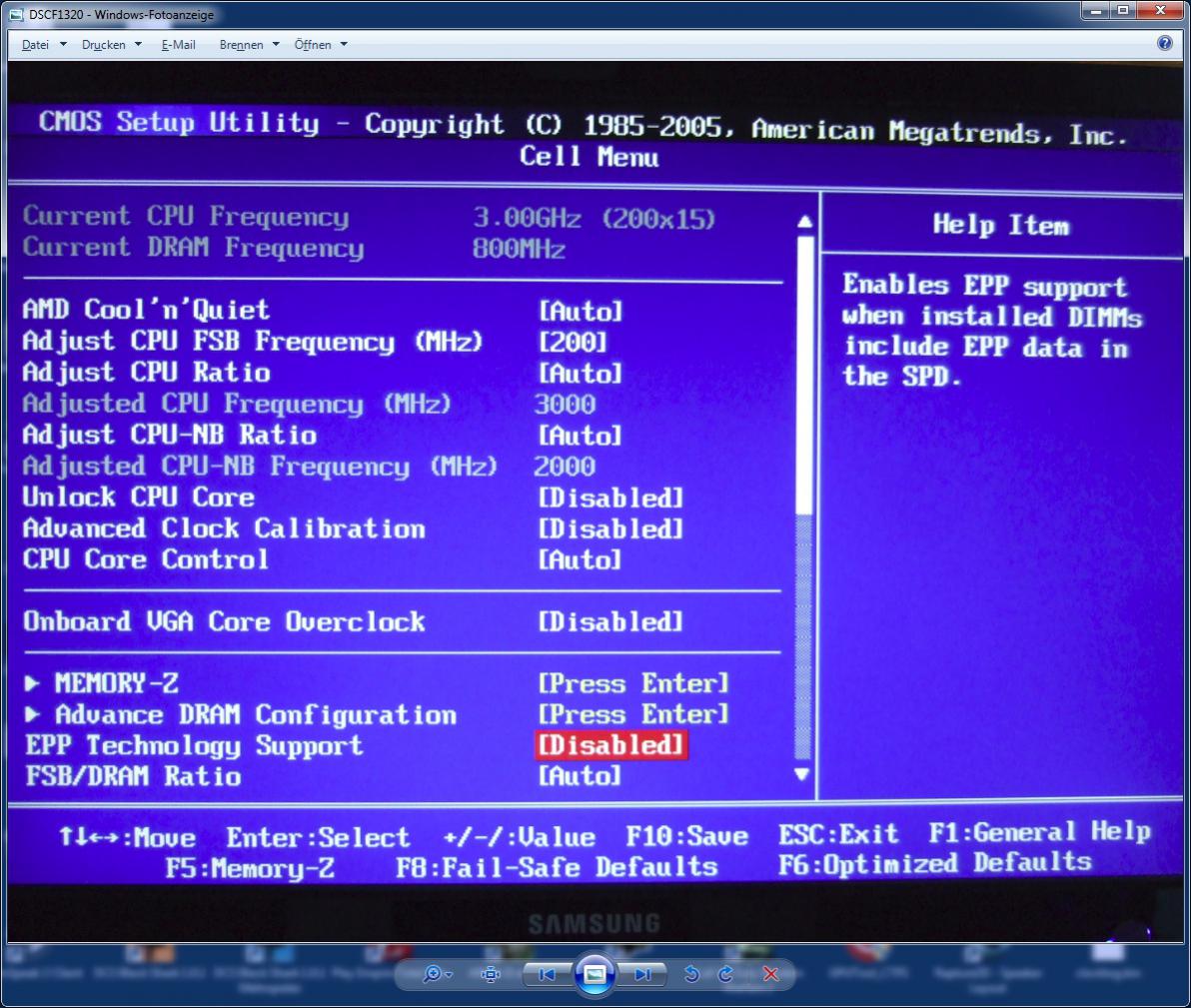This screenshot has height=1008, width=1191.
Task: Click 'Advance DRAM Configuration' row
Action: coord(377,714)
